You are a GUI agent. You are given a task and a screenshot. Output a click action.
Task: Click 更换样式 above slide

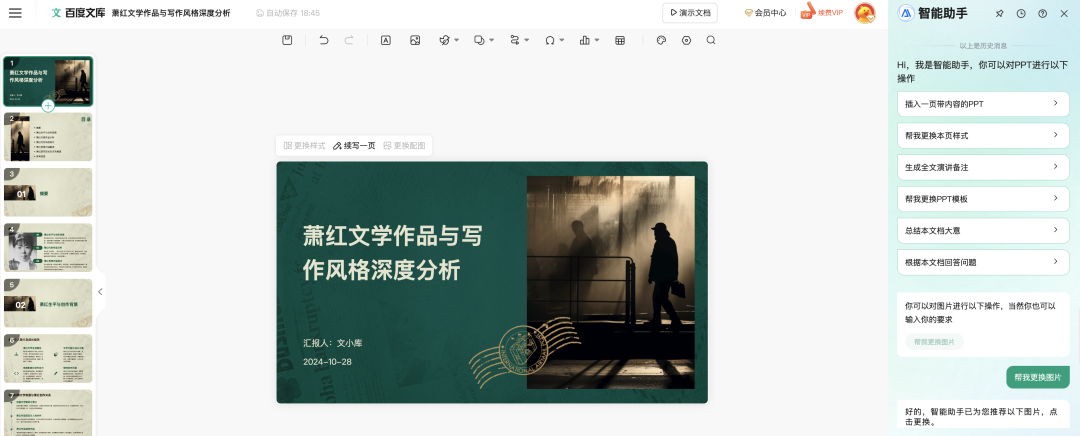[x=304, y=146]
